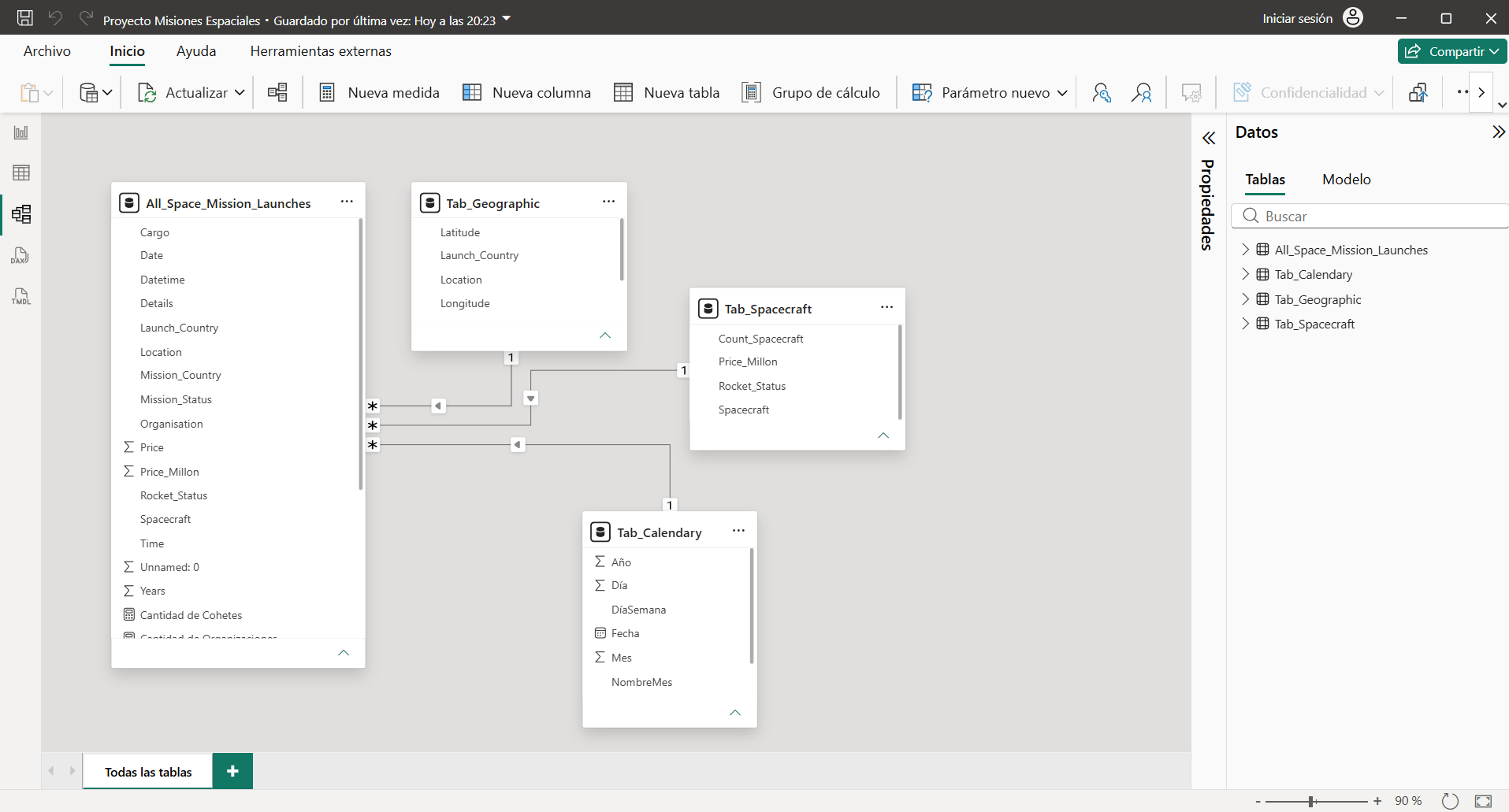Click the Save icon in title bar
The image size is (1509, 812).
25,18
